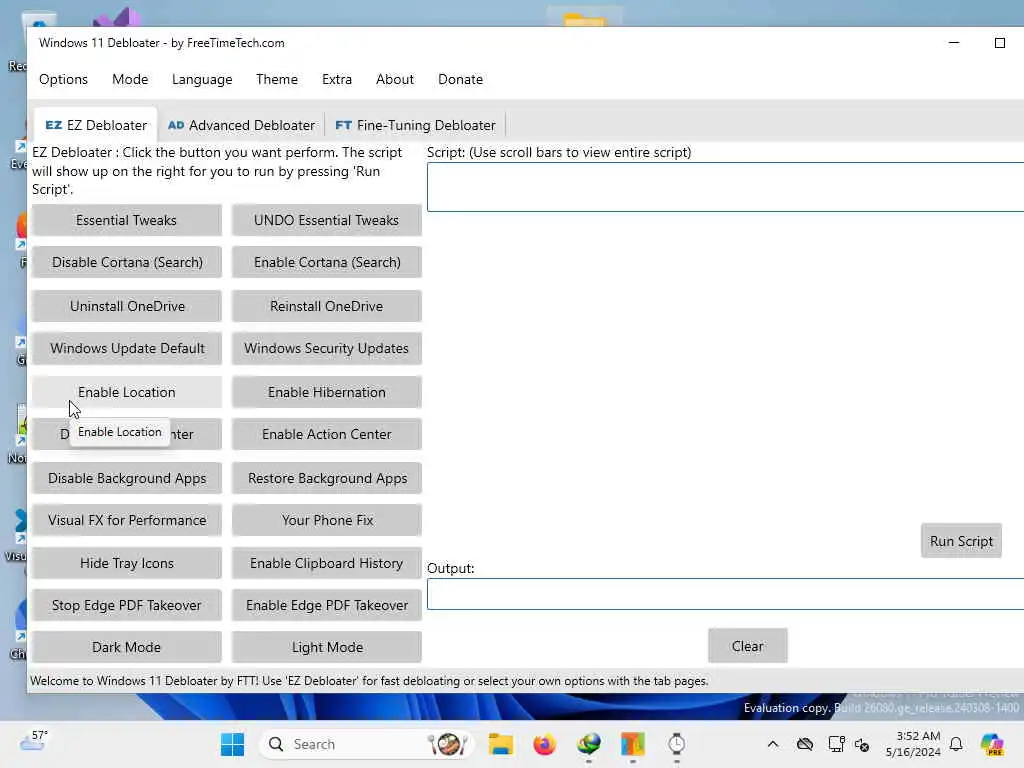Apply Dark Mode
Image resolution: width=1024 pixels, height=768 pixels.
pyautogui.click(x=127, y=647)
